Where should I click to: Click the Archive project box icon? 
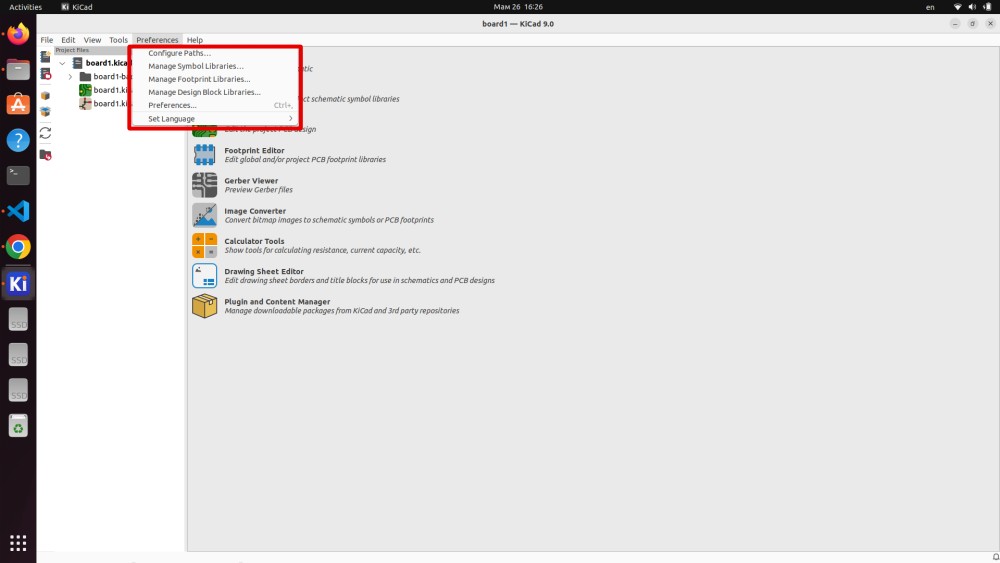tap(45, 96)
